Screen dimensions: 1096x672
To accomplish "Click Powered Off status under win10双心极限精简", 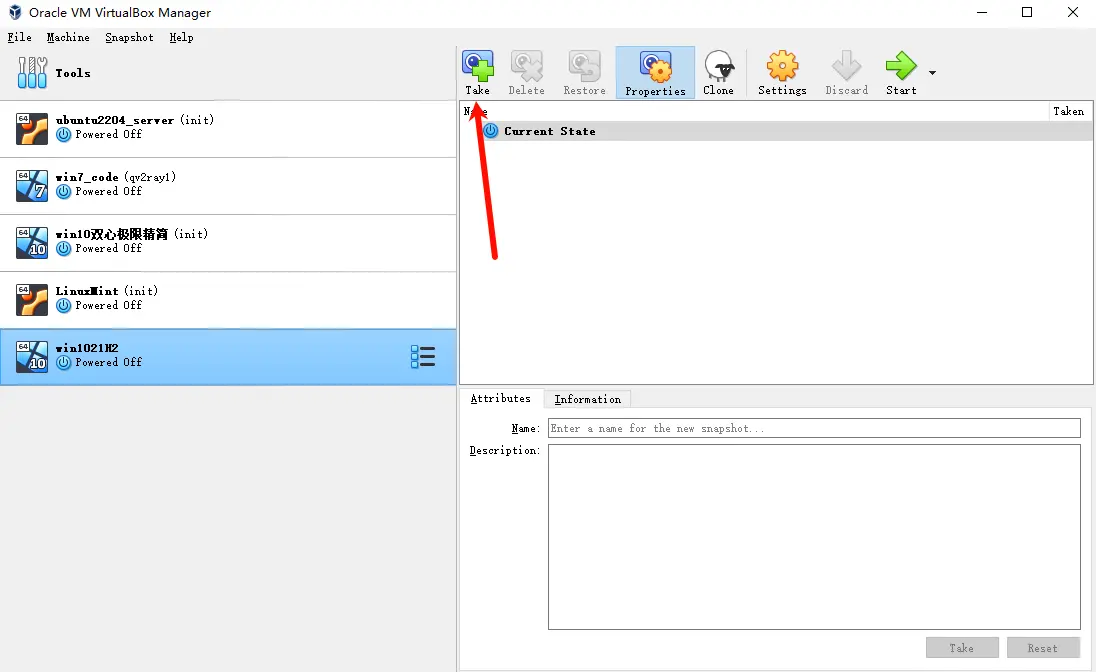I will coord(108,248).
